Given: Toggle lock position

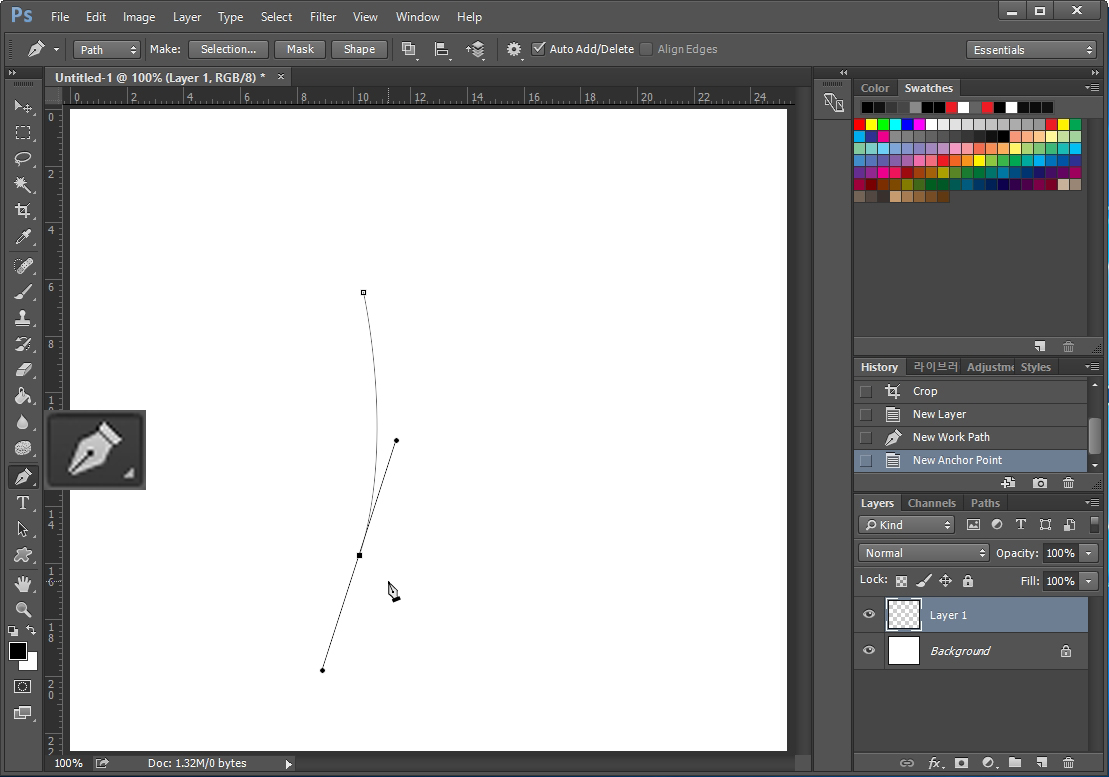Looking at the screenshot, I should click(946, 581).
